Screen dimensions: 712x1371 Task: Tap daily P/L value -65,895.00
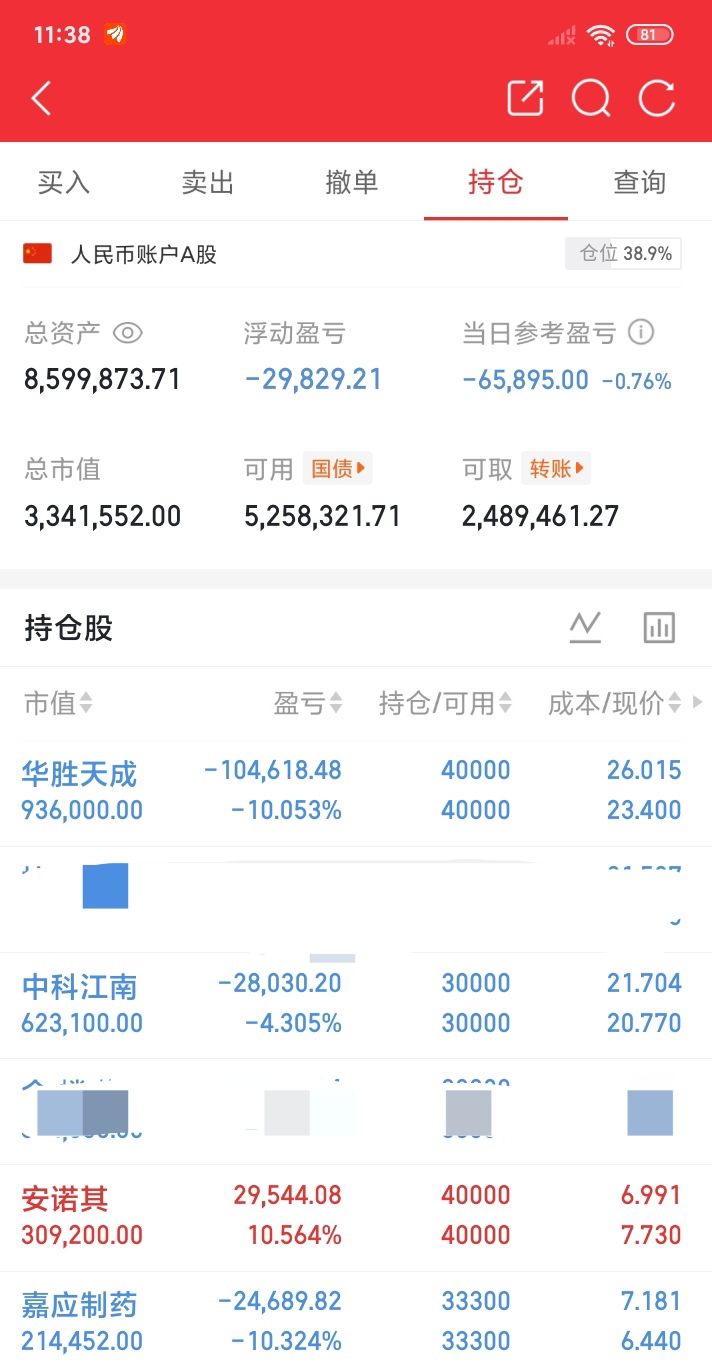(526, 380)
